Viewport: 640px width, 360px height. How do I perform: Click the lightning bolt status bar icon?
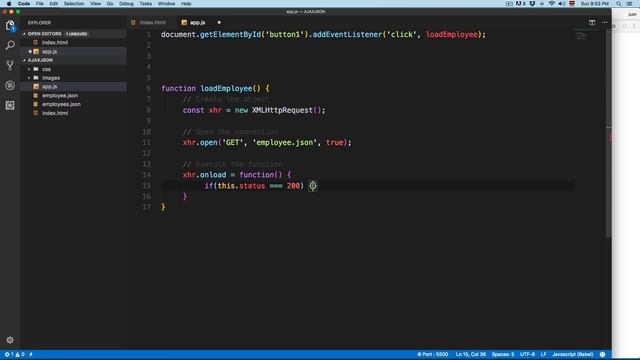click(x=31, y=355)
